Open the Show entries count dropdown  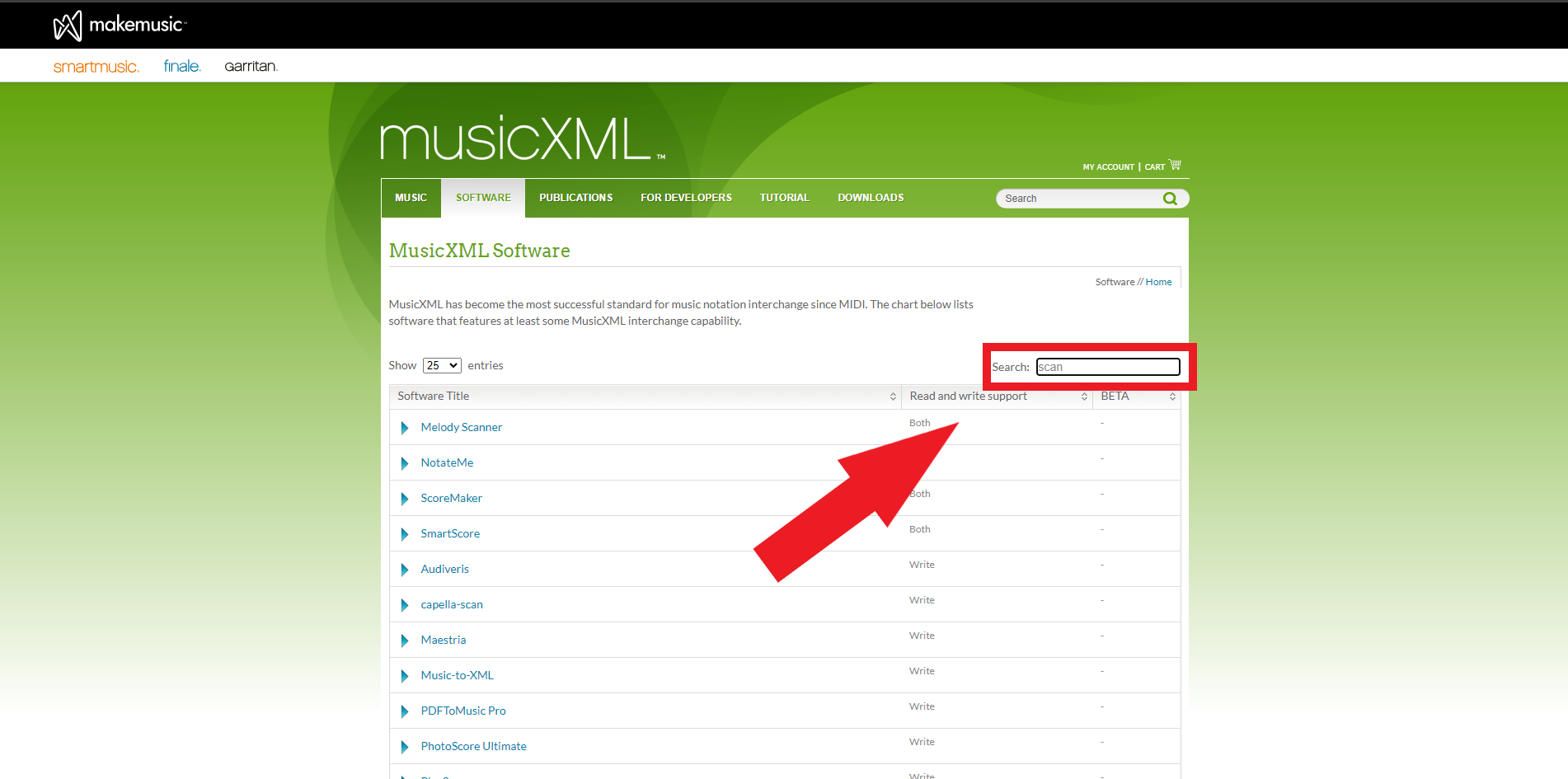442,365
